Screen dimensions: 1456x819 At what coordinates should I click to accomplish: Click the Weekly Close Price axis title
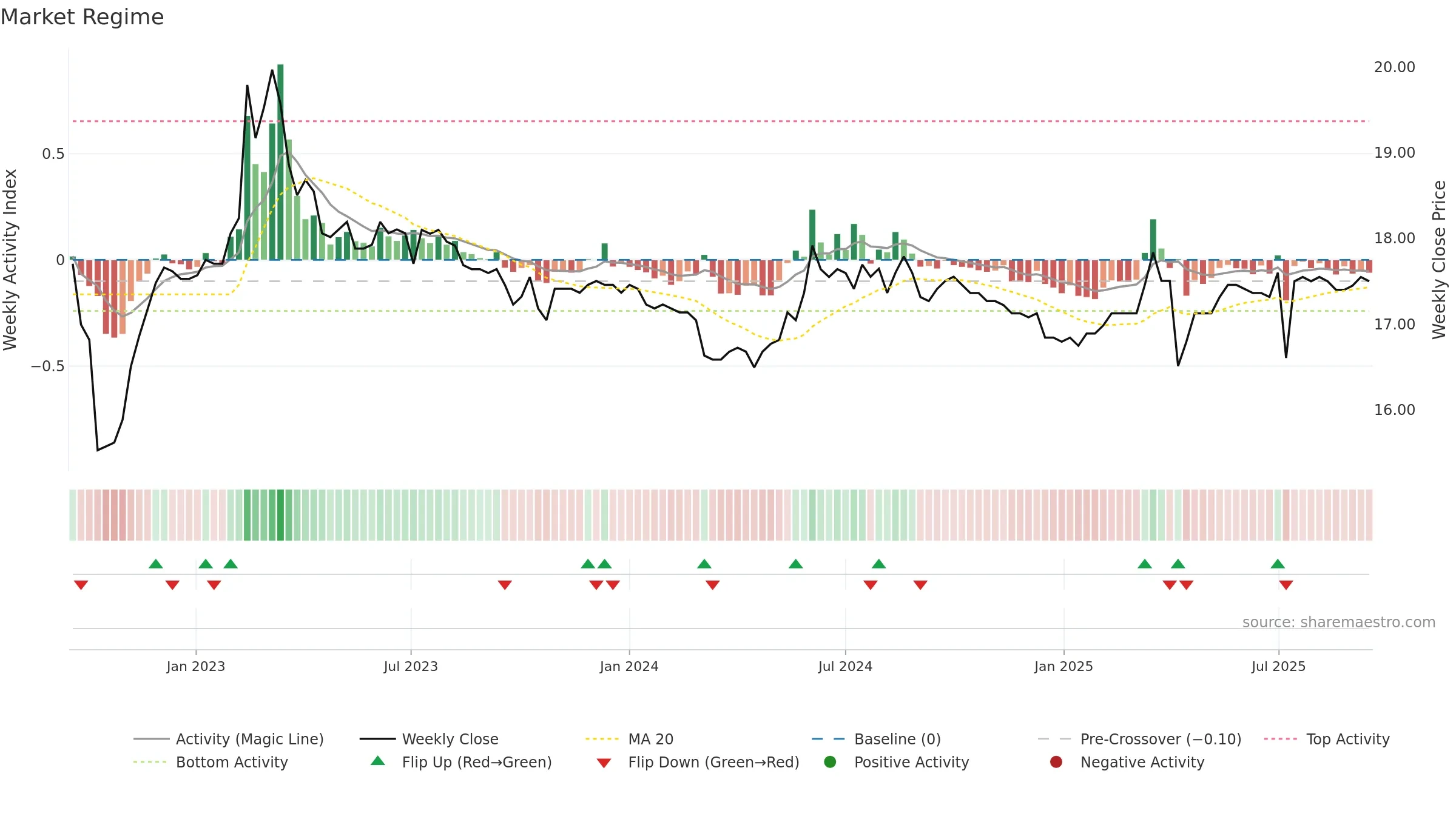[1439, 260]
